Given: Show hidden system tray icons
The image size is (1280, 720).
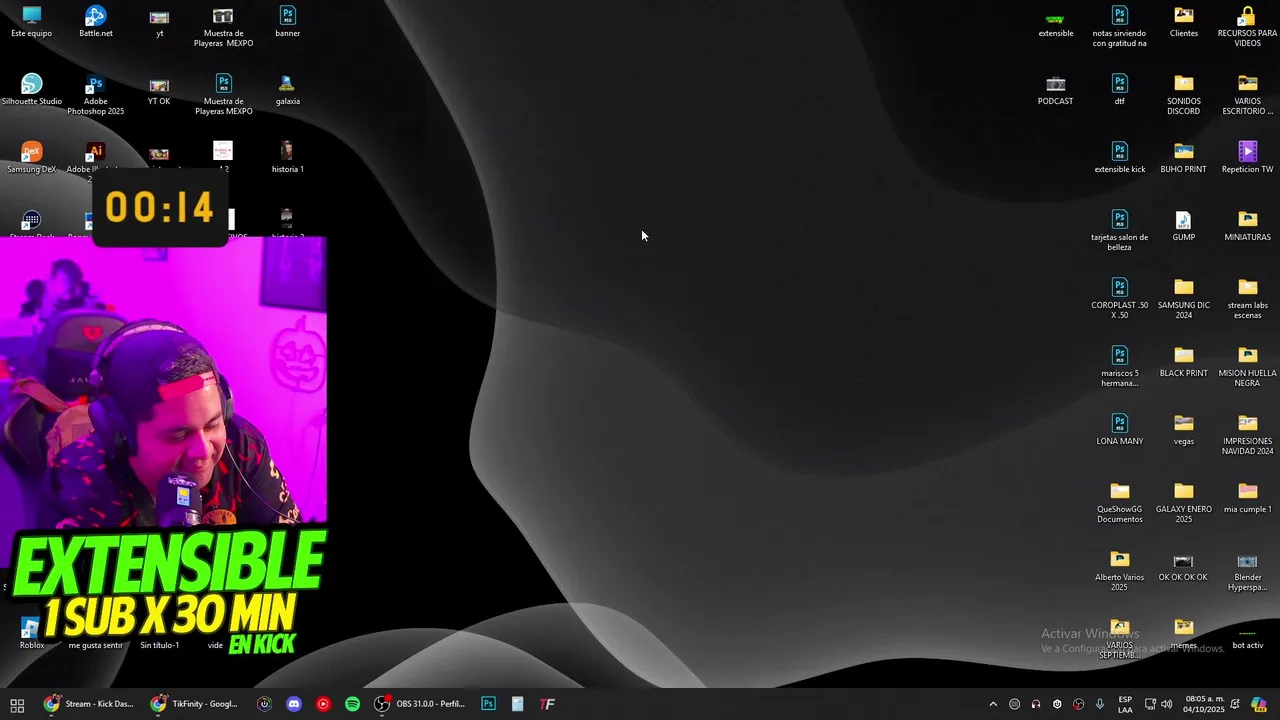Looking at the screenshot, I should (x=993, y=704).
